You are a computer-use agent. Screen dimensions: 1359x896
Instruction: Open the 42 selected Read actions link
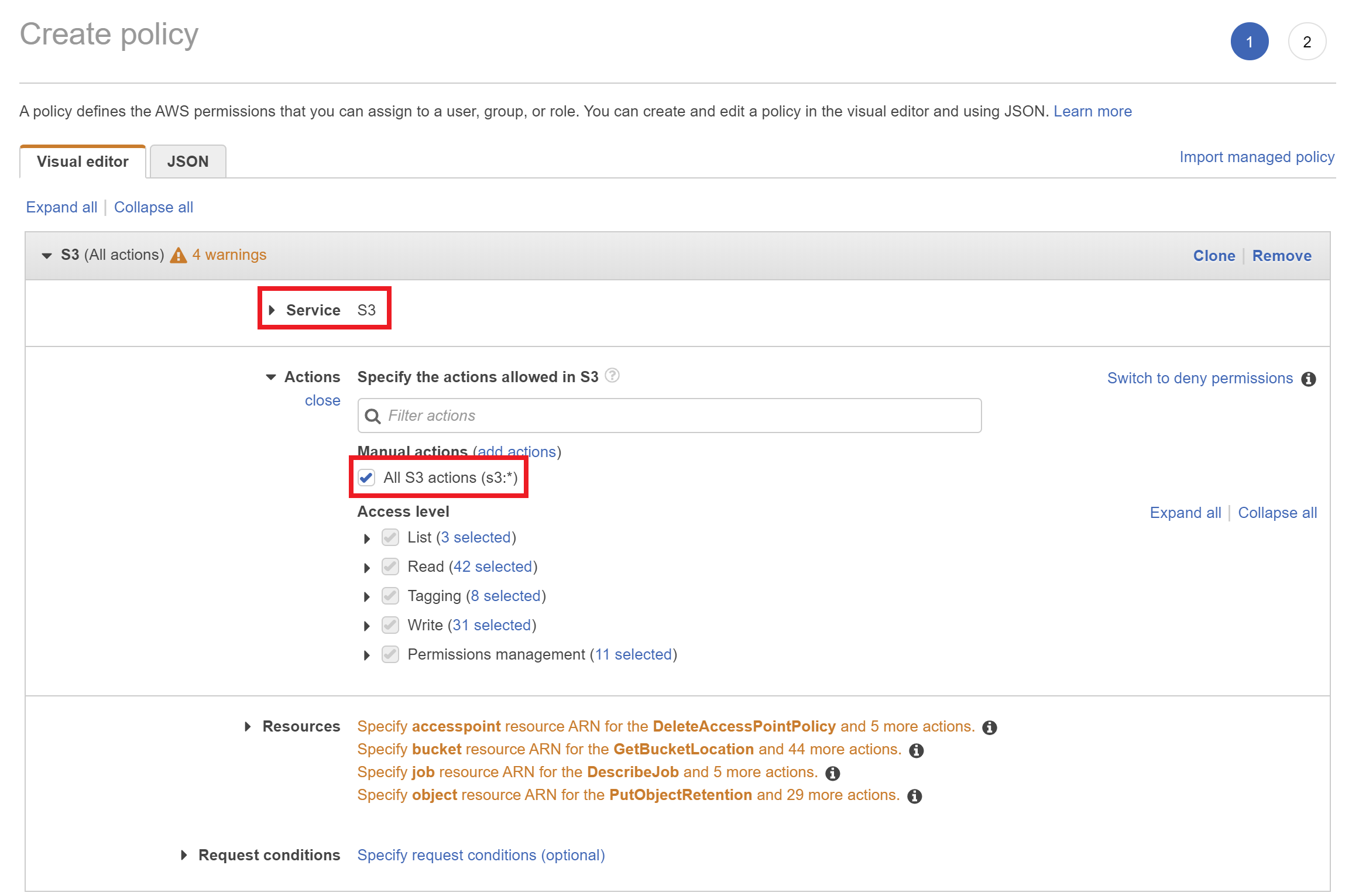pyautogui.click(x=493, y=567)
